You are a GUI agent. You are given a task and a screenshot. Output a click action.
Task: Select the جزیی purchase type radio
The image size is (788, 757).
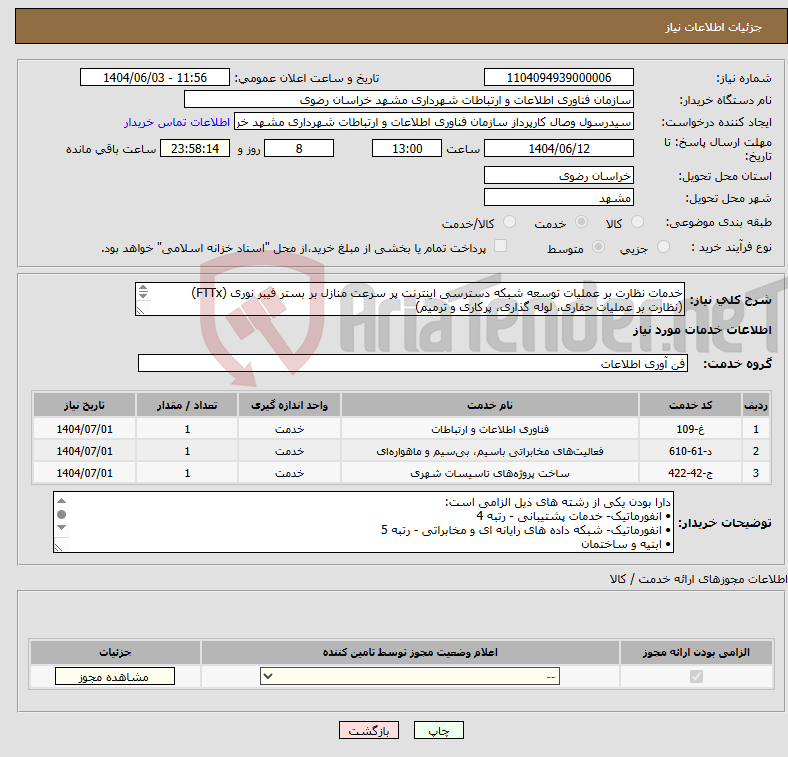[663, 247]
